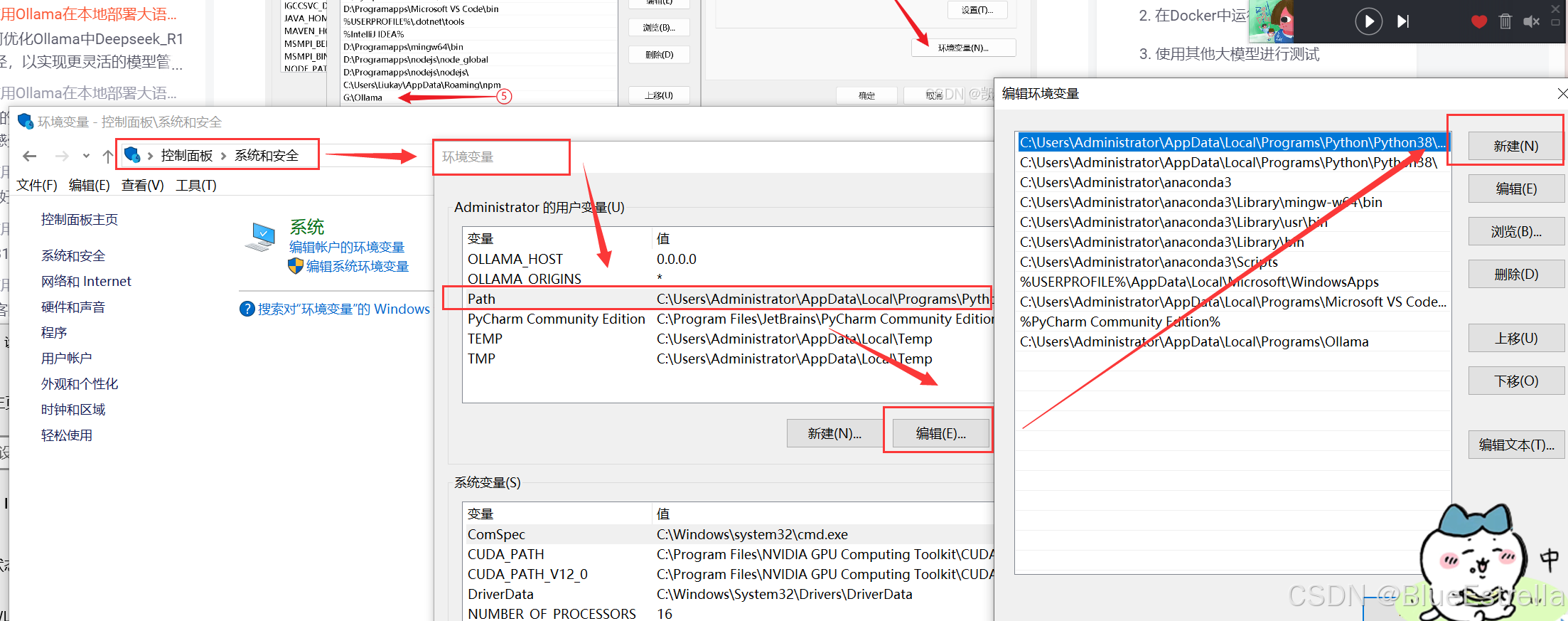The height and width of the screenshot is (621, 1568).
Task: Select the CUDA_PATH_V12_0 system variable row
Action: click(x=727, y=574)
